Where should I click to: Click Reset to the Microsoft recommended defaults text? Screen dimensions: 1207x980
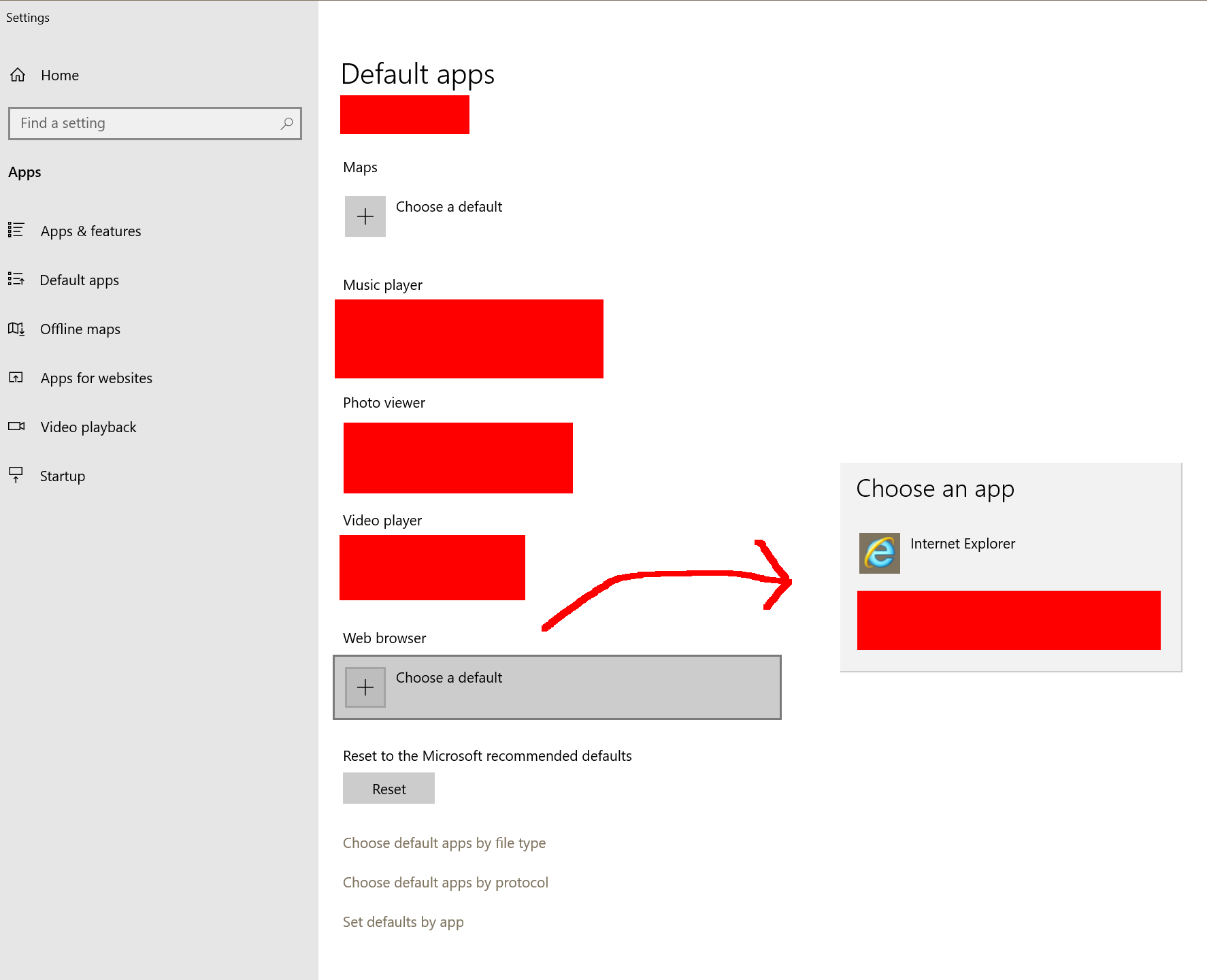click(x=487, y=756)
